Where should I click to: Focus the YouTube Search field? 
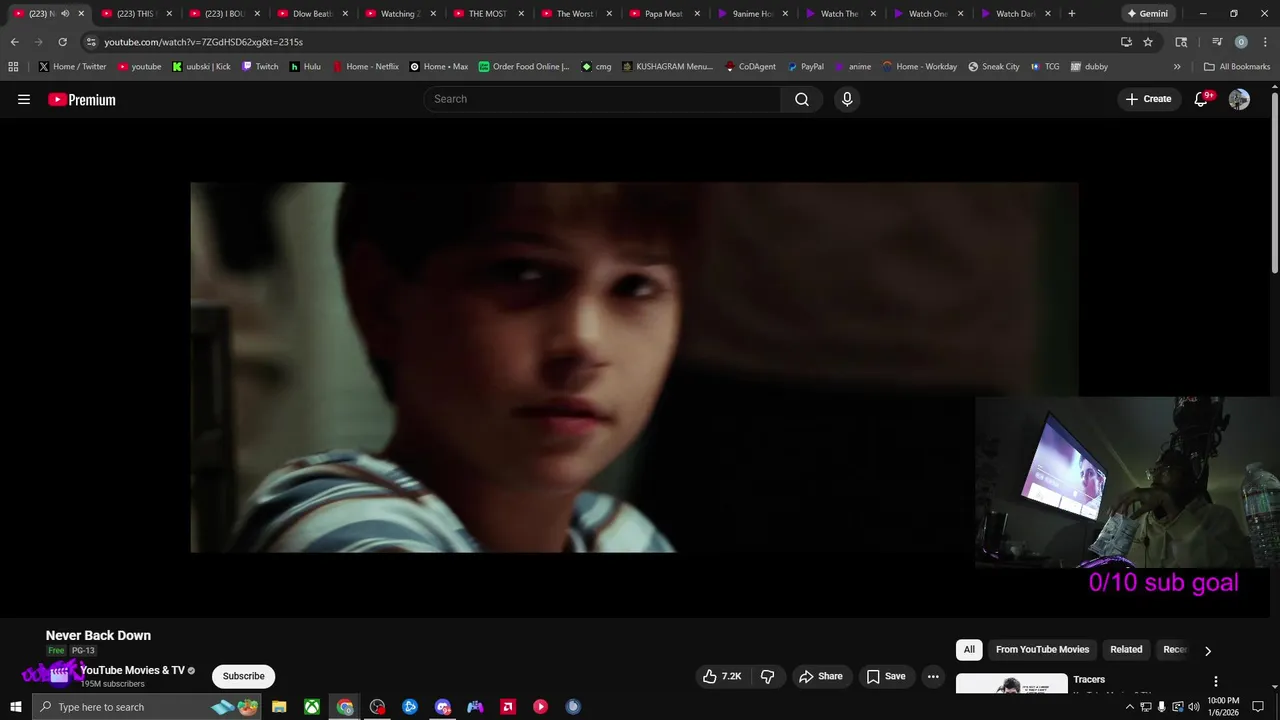602,99
